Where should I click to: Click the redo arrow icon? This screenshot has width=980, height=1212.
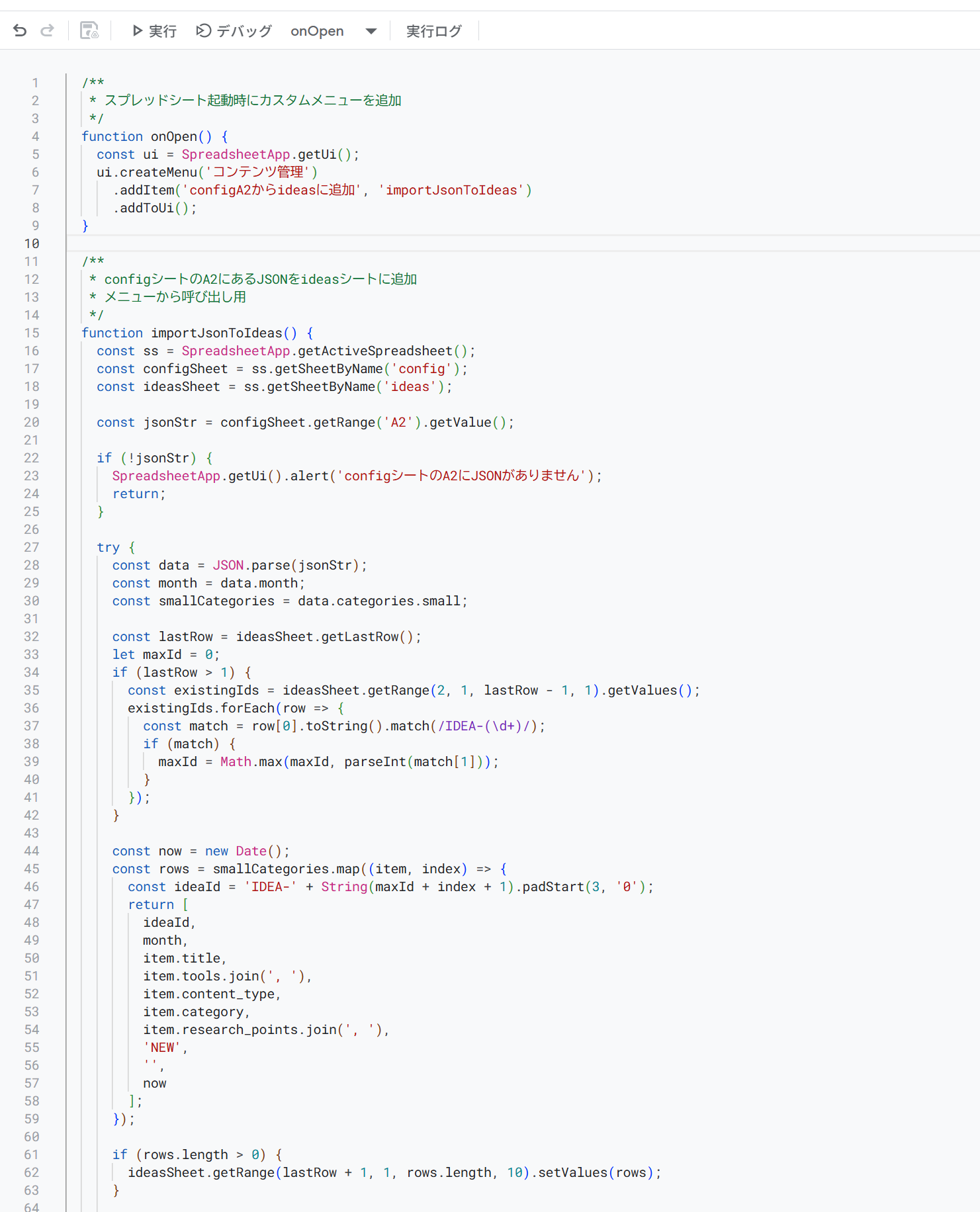point(47,30)
